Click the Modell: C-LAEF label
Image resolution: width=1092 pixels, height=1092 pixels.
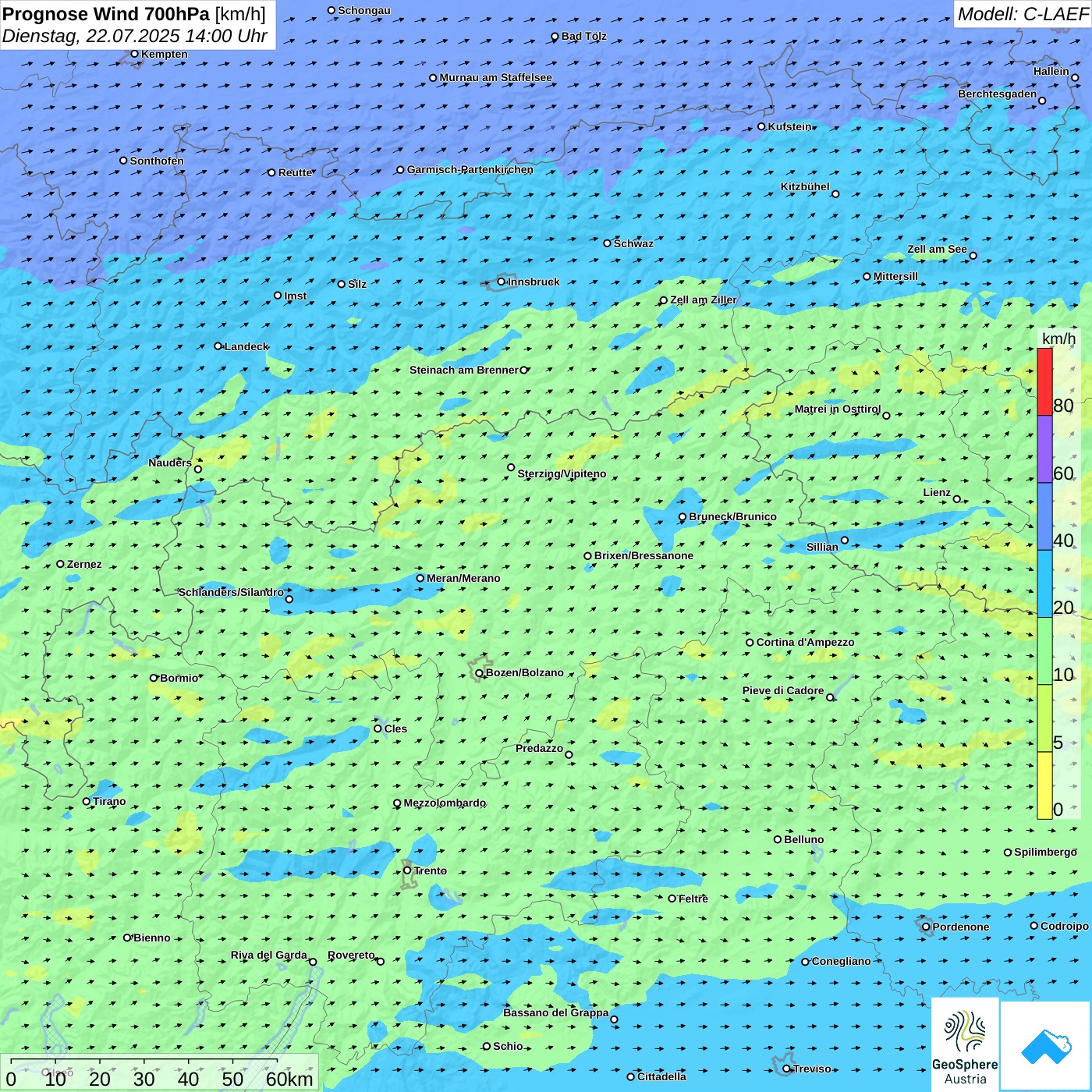(1022, 14)
